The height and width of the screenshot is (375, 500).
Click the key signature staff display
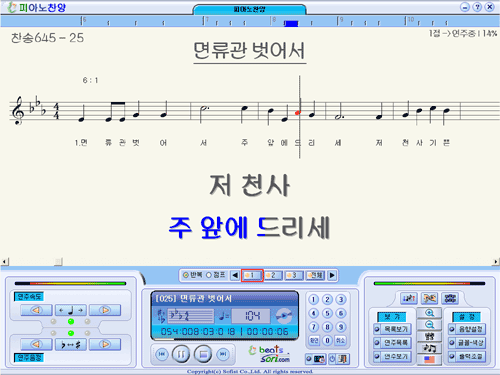coord(191,315)
